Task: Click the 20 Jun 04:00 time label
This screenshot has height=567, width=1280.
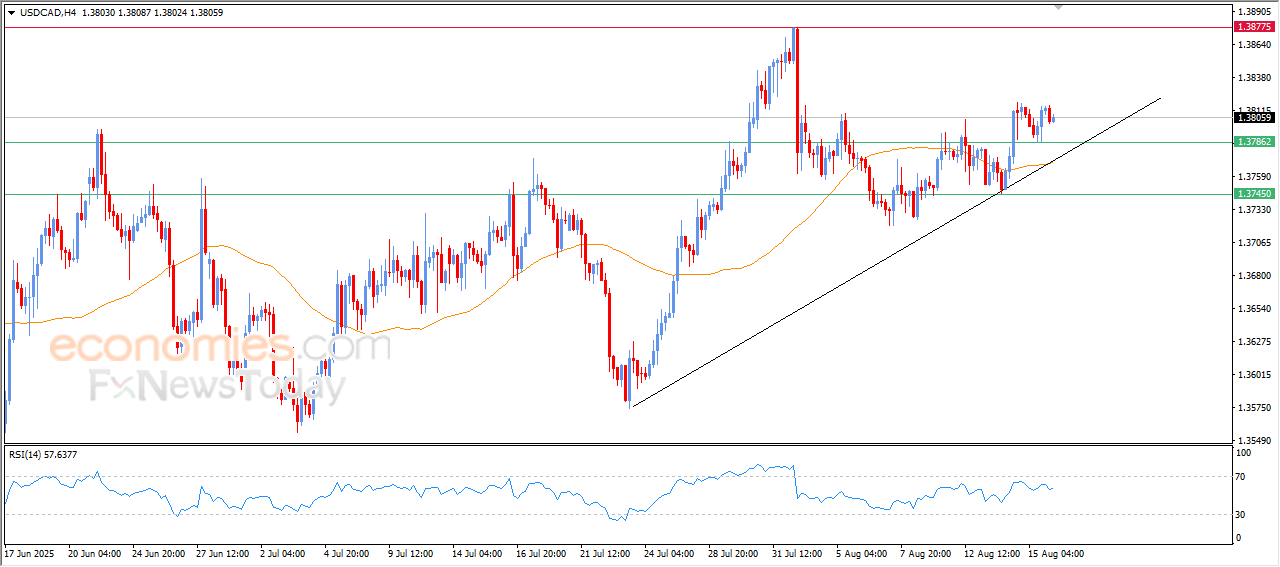Action: (95, 553)
